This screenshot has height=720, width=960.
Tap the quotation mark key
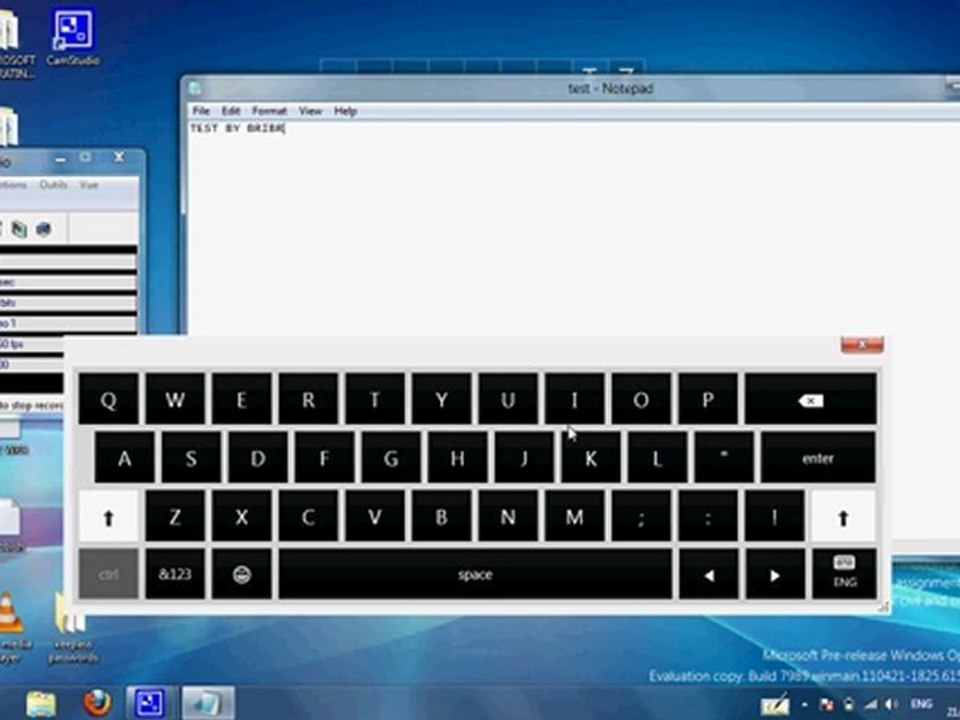point(724,457)
